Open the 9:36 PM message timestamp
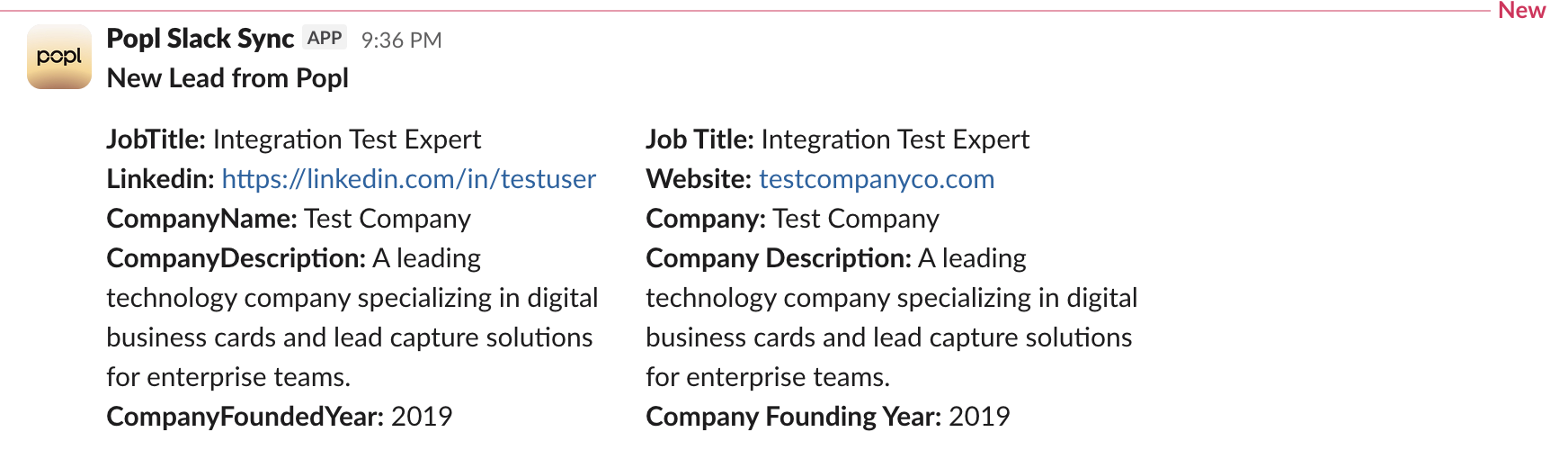The width and height of the screenshot is (1568, 450). 401,40
